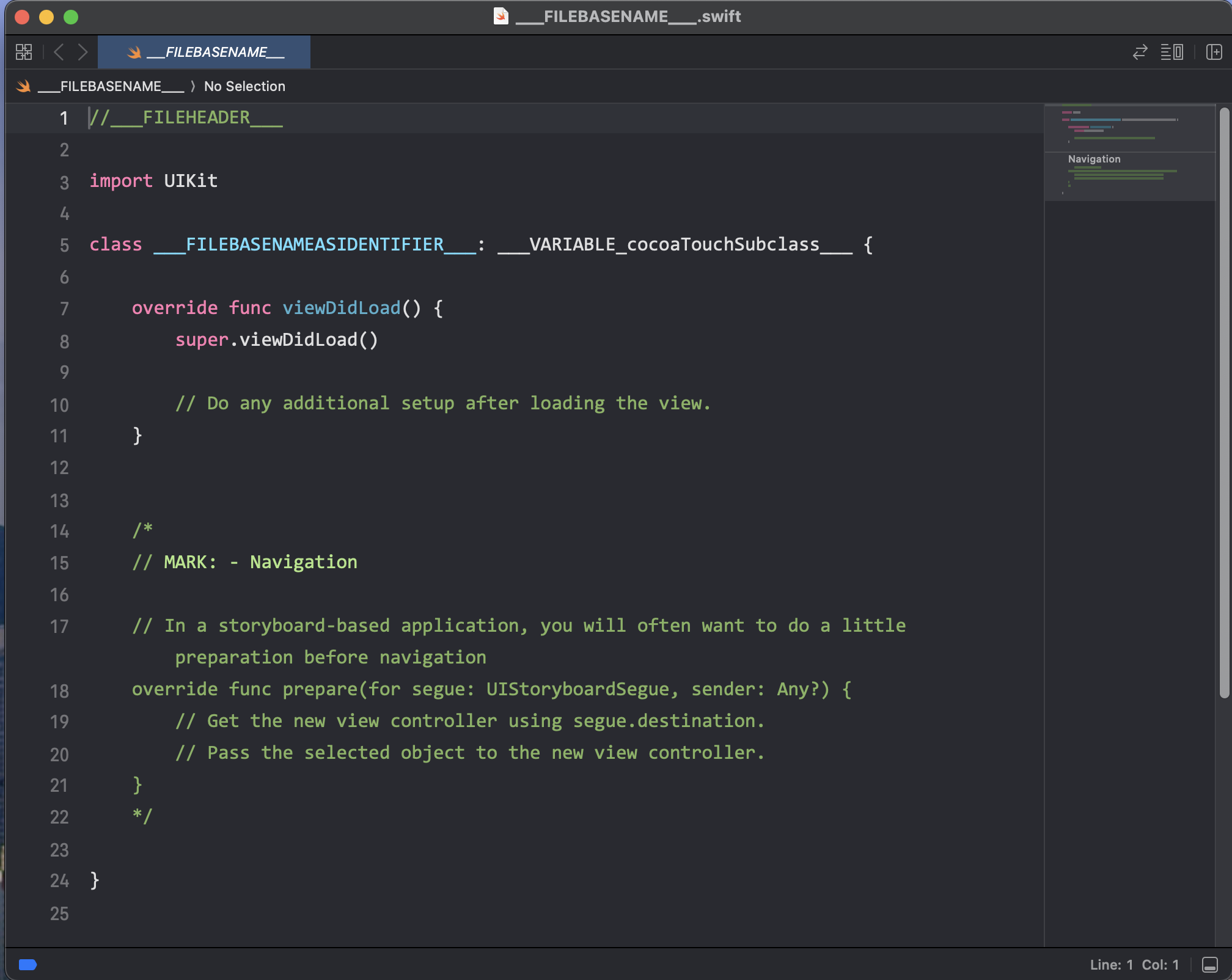Go back with the left chevron

tap(59, 52)
